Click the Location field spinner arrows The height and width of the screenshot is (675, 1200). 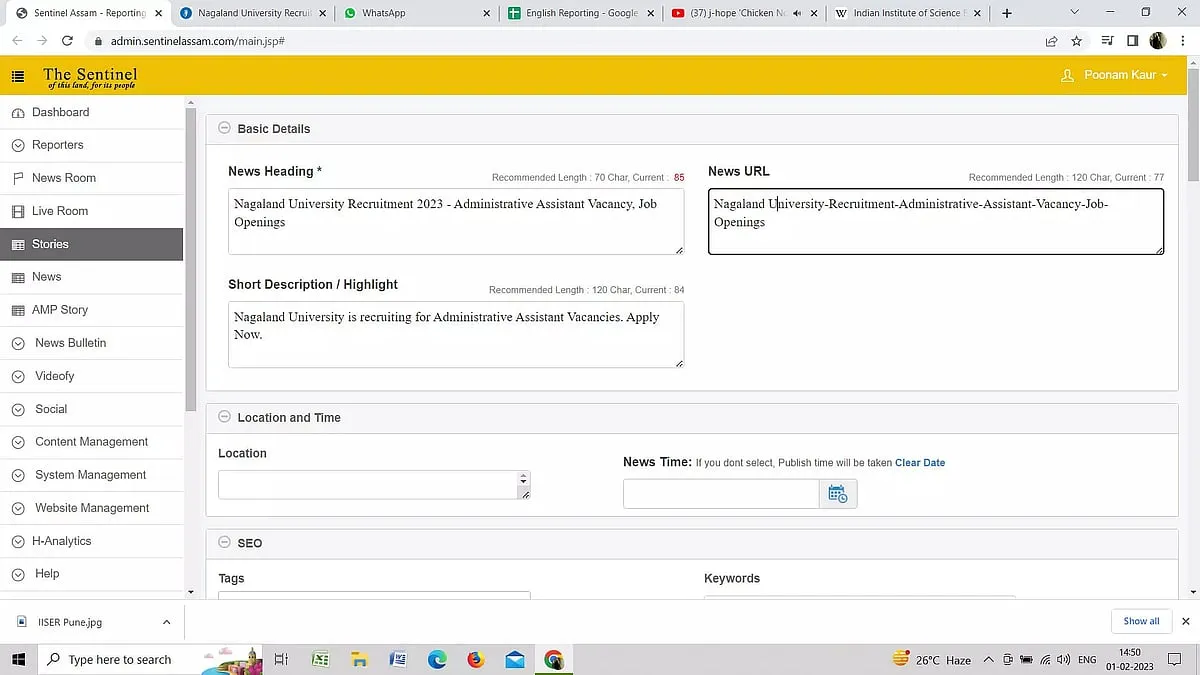(x=523, y=480)
